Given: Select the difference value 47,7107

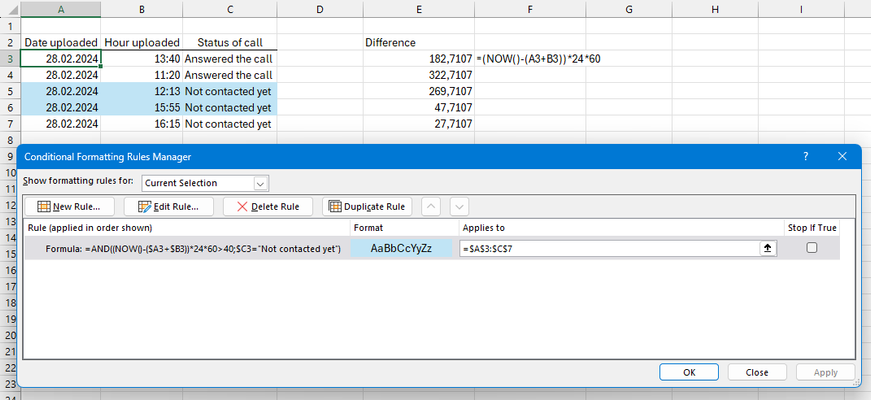Looking at the screenshot, I should tap(419, 107).
